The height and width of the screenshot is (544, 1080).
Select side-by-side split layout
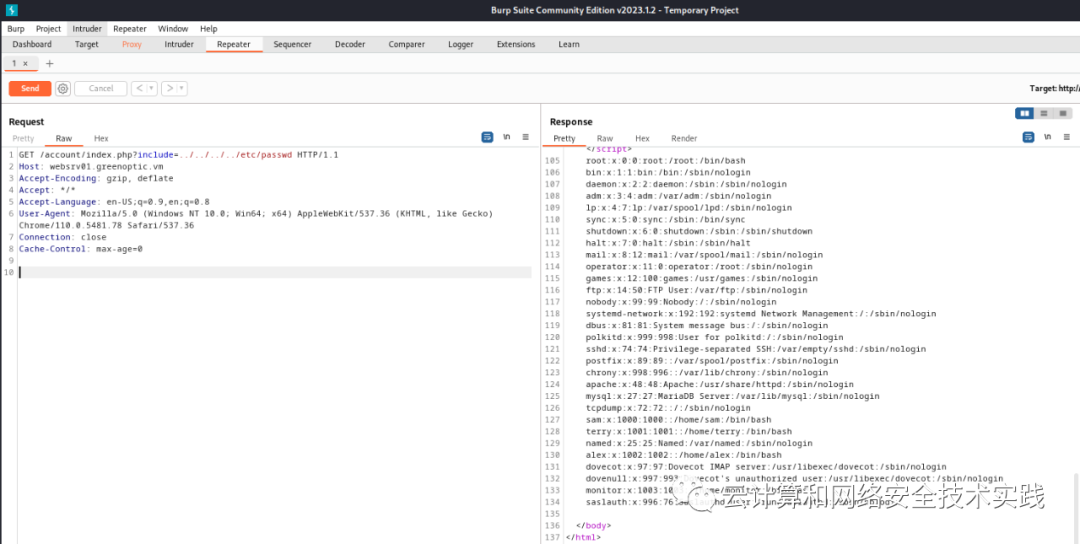point(1024,113)
